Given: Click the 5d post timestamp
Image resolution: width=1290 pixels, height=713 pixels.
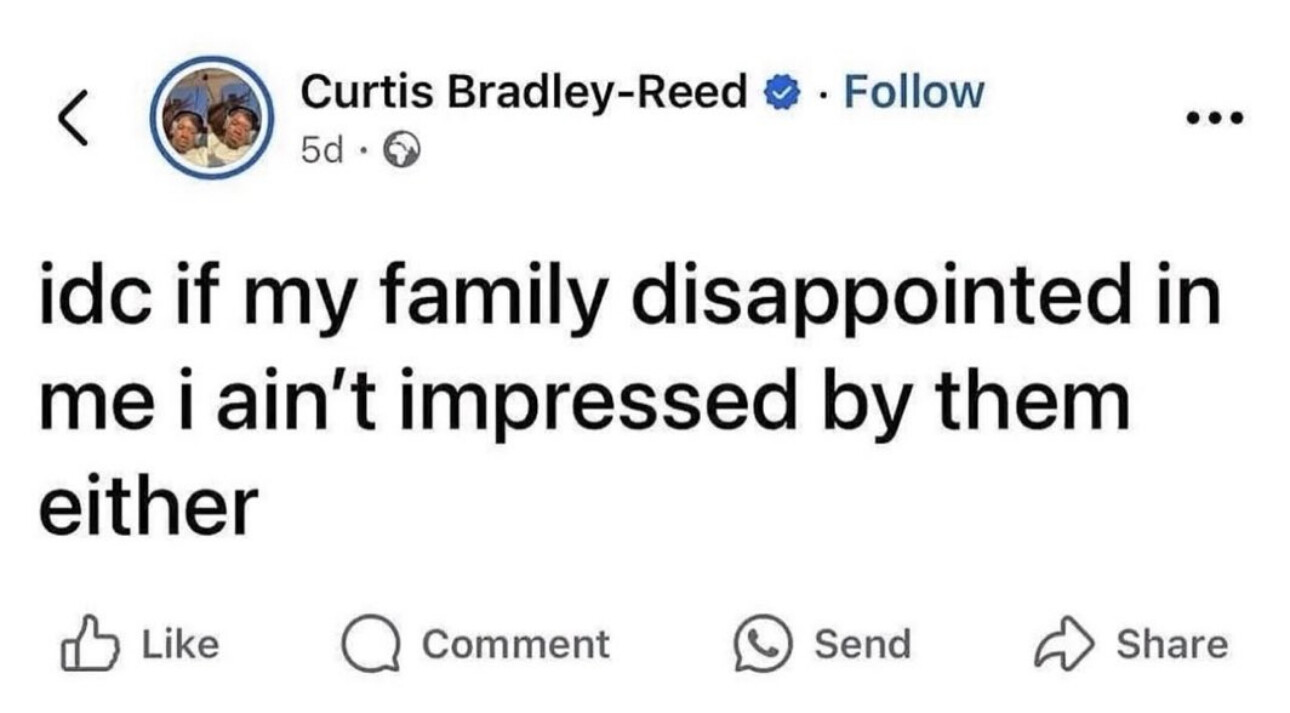Looking at the screenshot, I should pyautogui.click(x=320, y=150).
